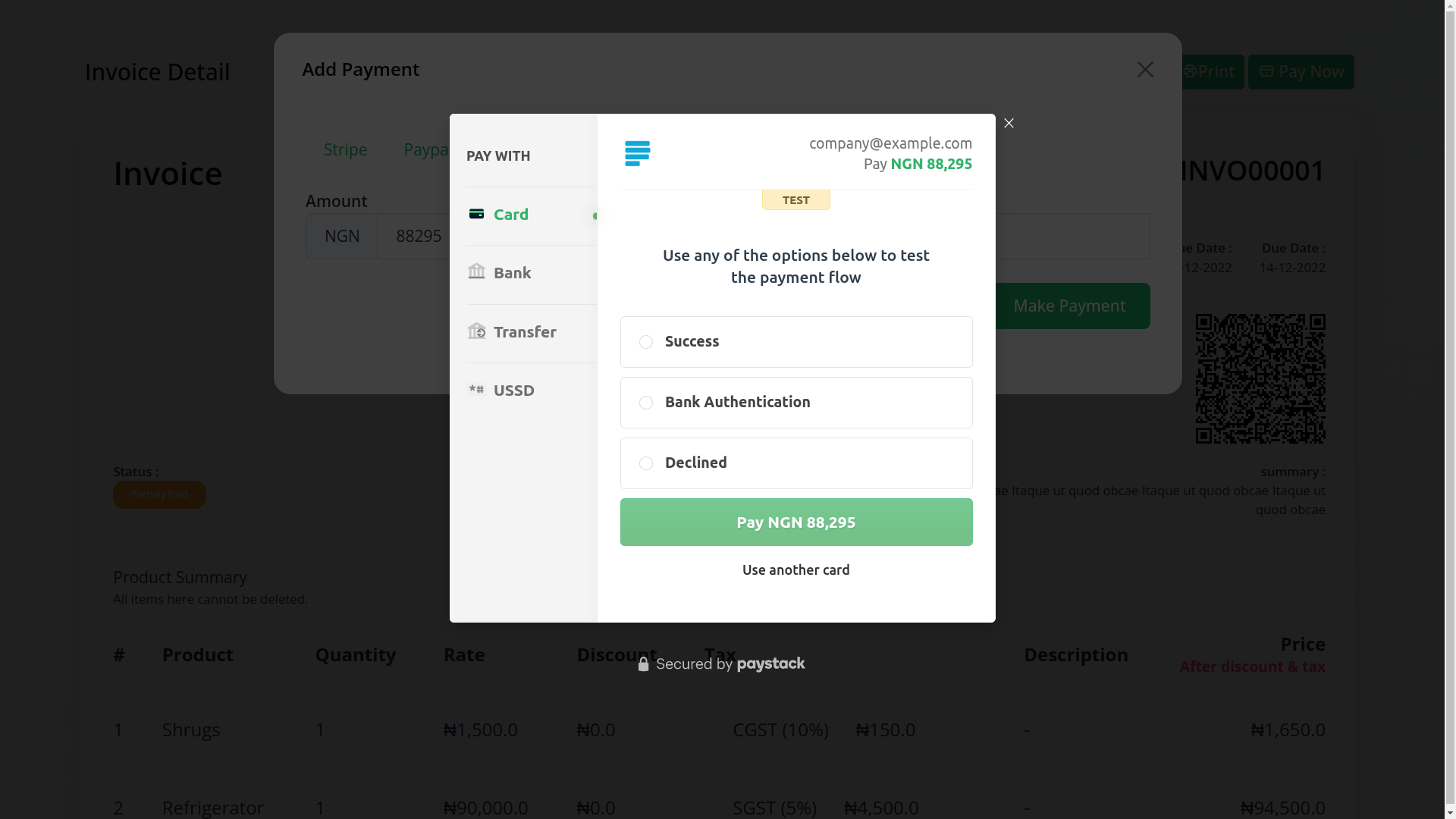
Task: Switch to the Paypal tab
Action: (425, 149)
